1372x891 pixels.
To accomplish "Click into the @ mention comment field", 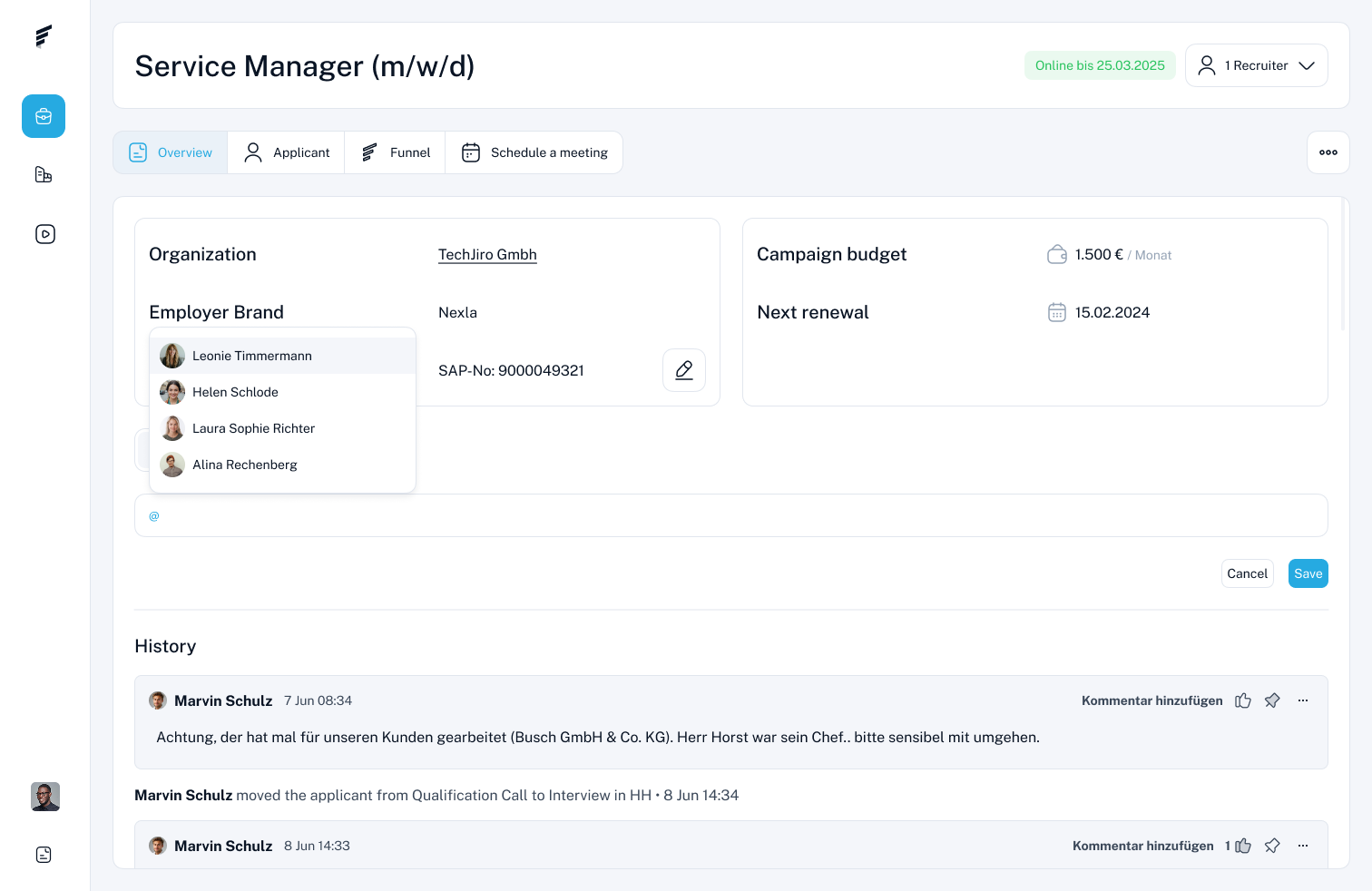I will 731,515.
